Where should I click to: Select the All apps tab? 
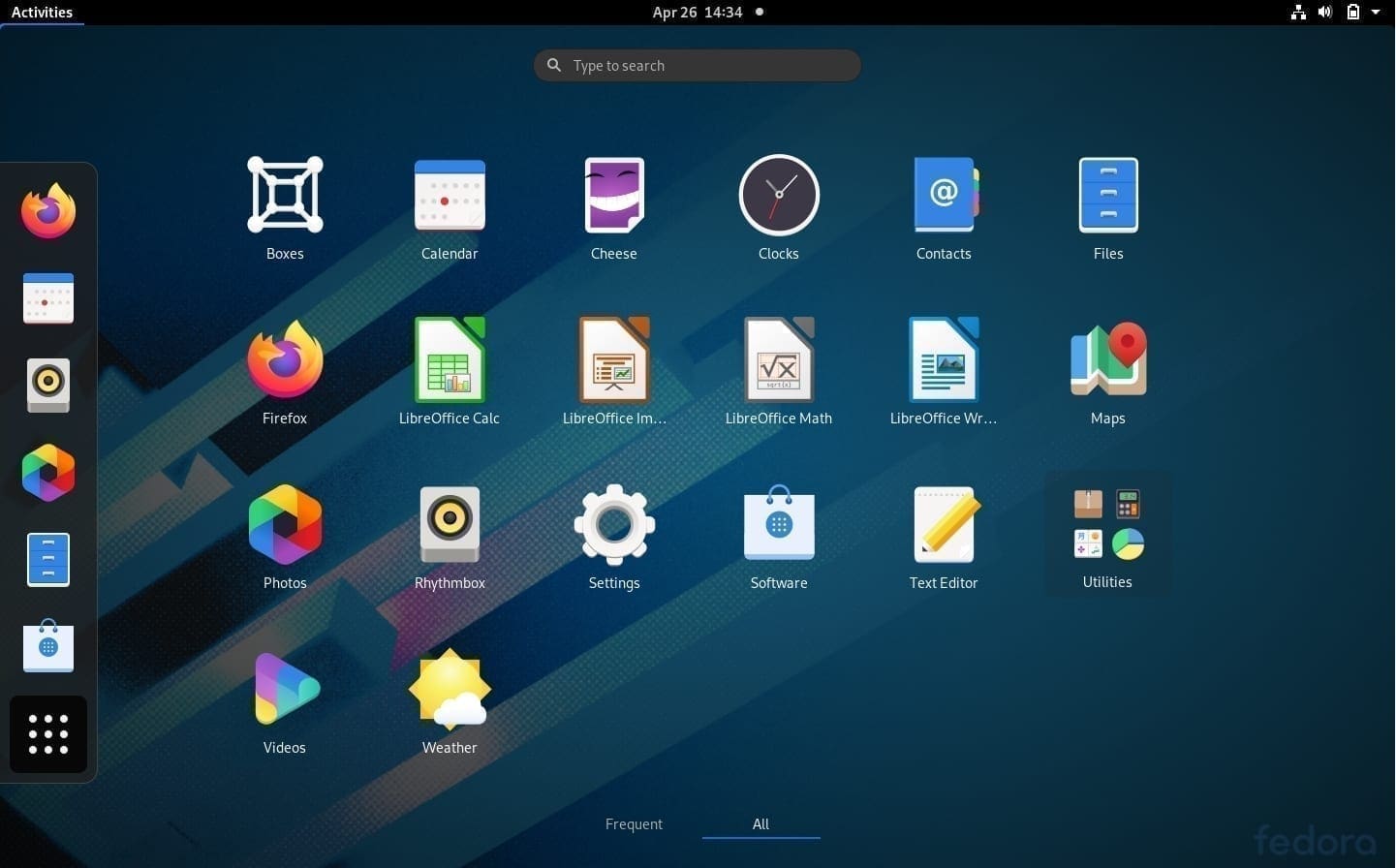tap(760, 824)
